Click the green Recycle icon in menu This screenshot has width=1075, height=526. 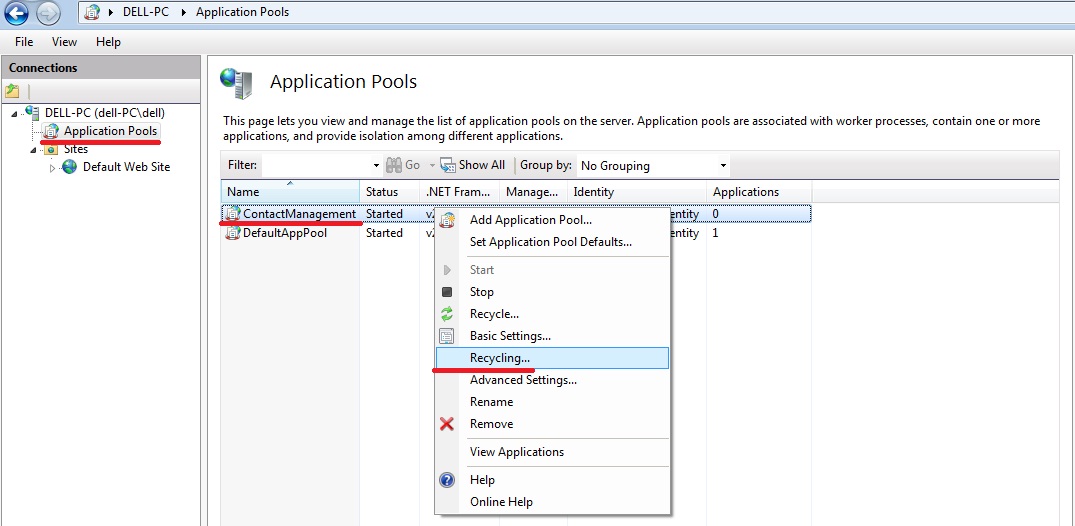click(x=447, y=314)
